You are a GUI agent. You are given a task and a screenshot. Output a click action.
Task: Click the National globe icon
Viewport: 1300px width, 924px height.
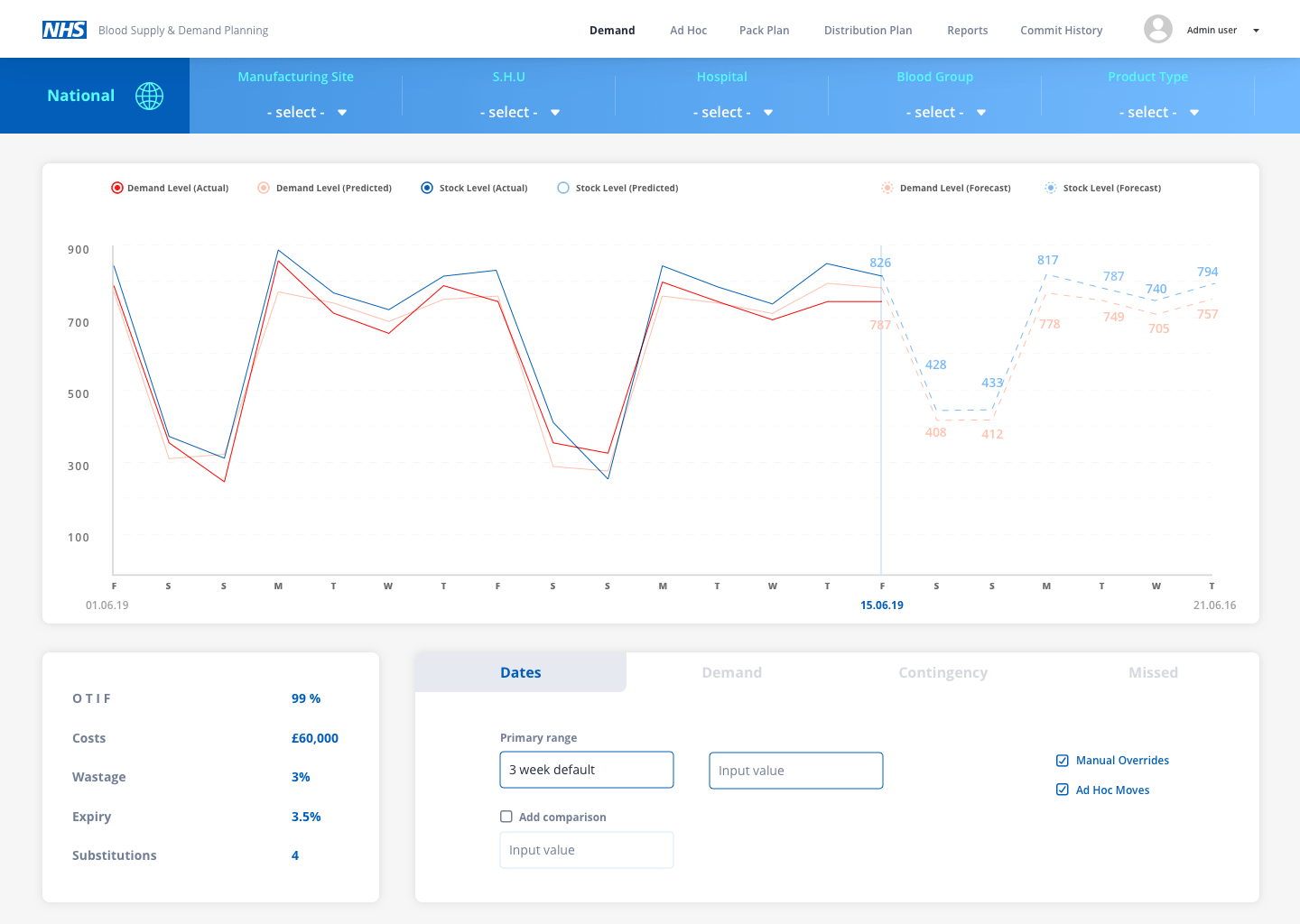tap(150, 96)
